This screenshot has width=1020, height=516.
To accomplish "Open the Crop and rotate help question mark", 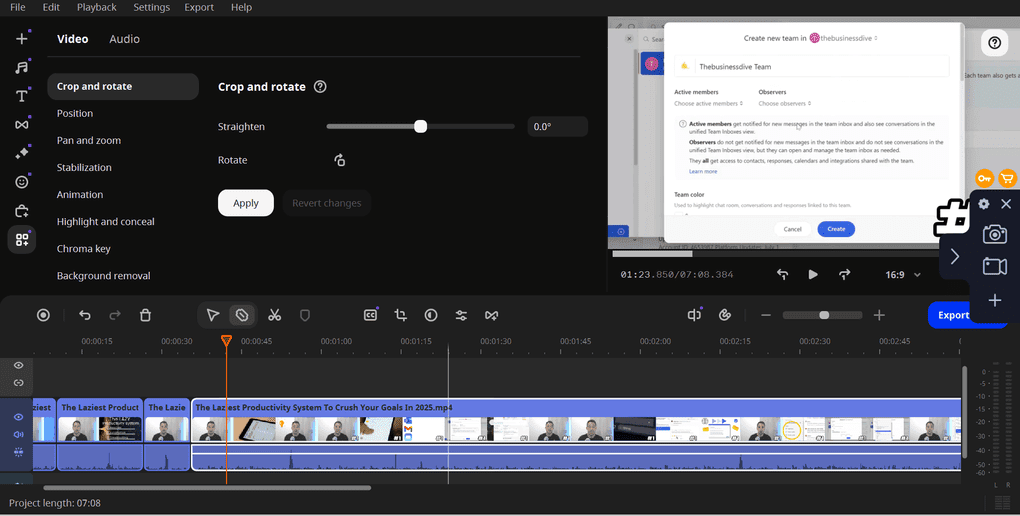I will click(320, 87).
